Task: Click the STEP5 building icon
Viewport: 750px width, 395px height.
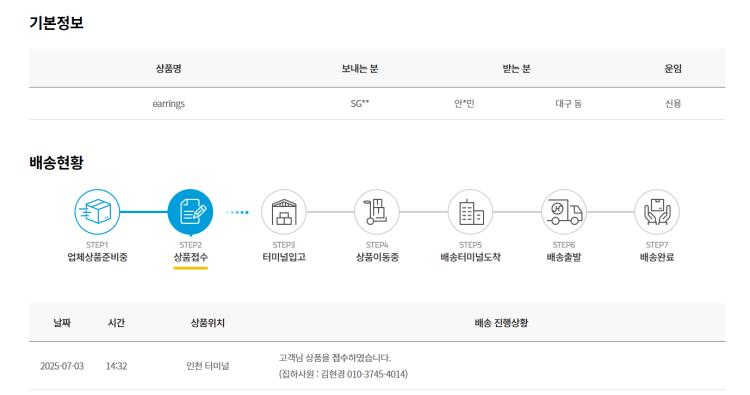Action: coord(471,212)
